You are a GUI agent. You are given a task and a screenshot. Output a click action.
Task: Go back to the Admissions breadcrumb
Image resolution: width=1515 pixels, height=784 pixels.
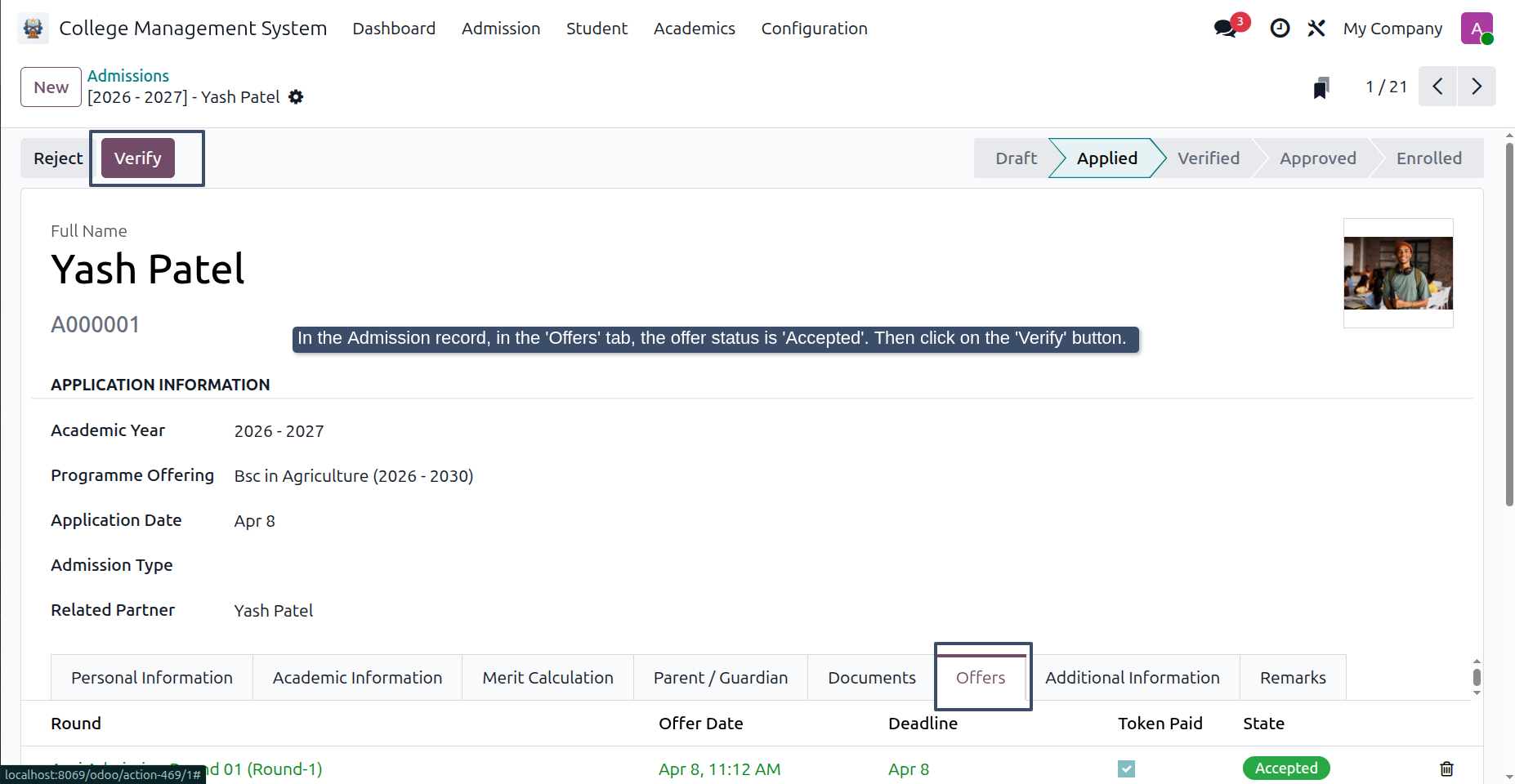(x=128, y=76)
